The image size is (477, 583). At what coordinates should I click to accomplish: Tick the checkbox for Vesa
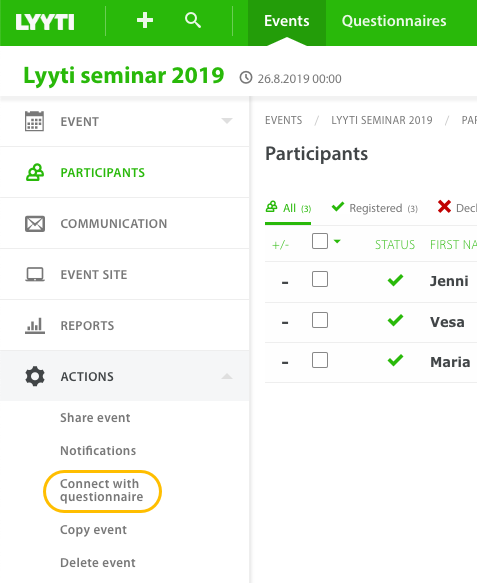320,320
